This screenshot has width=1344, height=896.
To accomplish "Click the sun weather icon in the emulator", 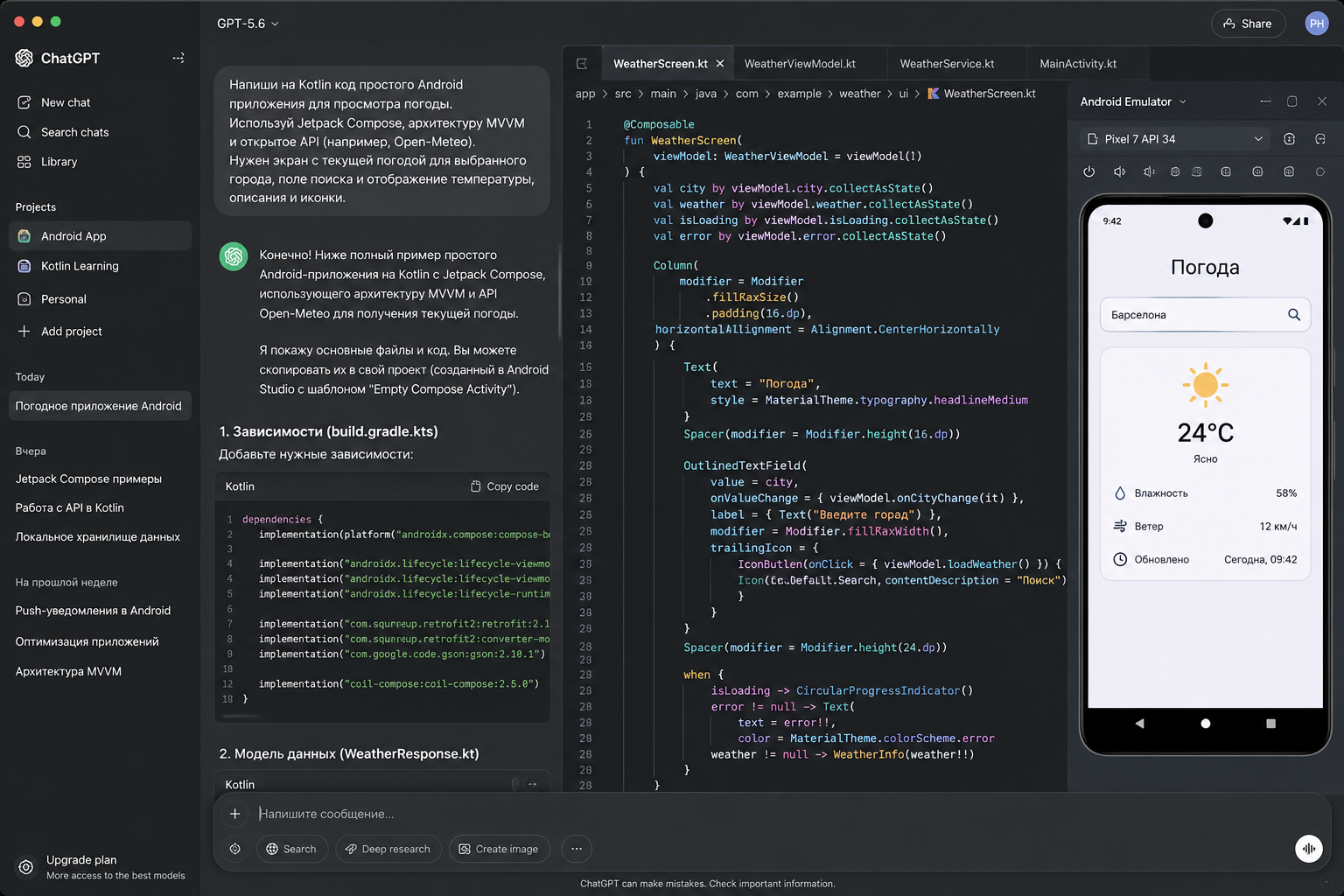I will click(x=1205, y=385).
